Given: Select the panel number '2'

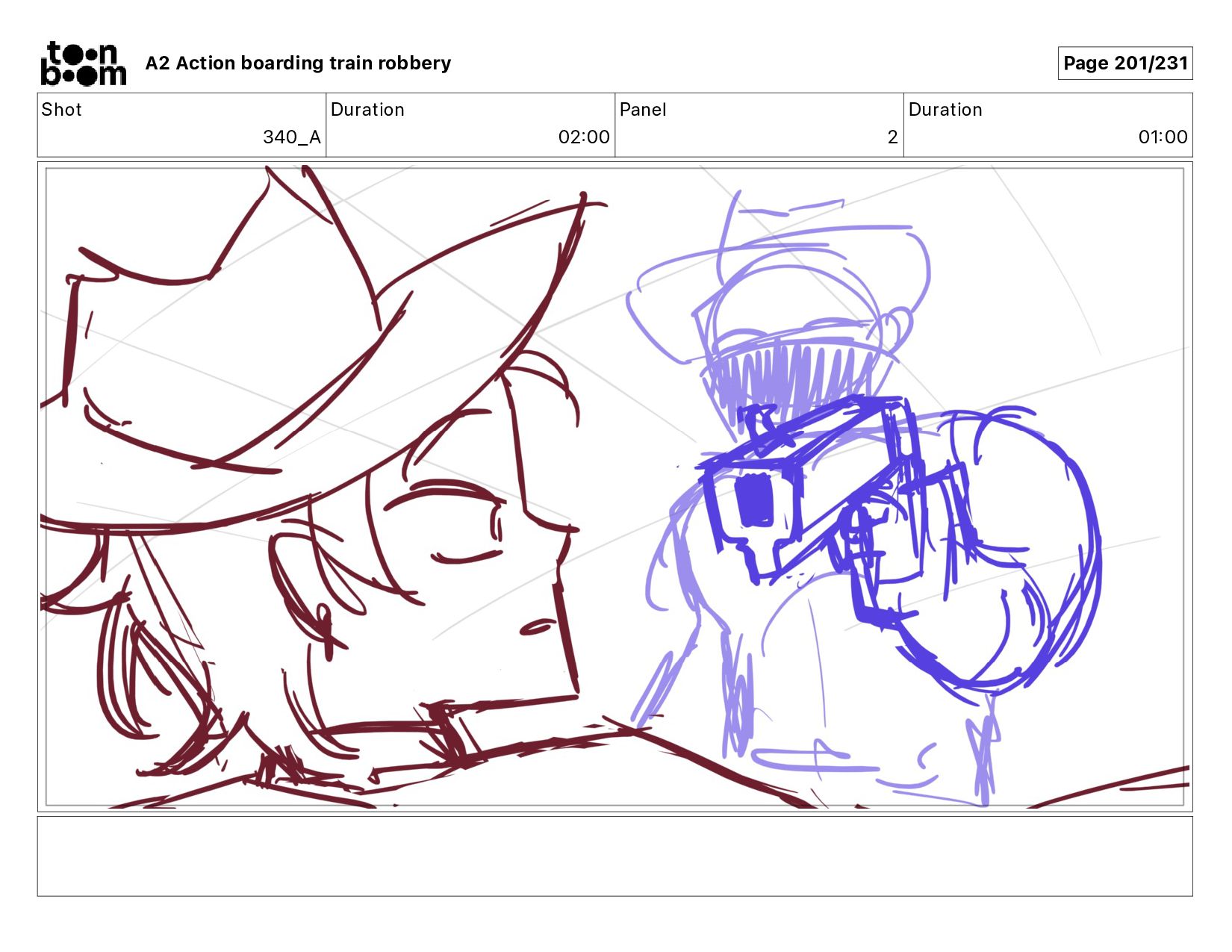Looking at the screenshot, I should (892, 137).
